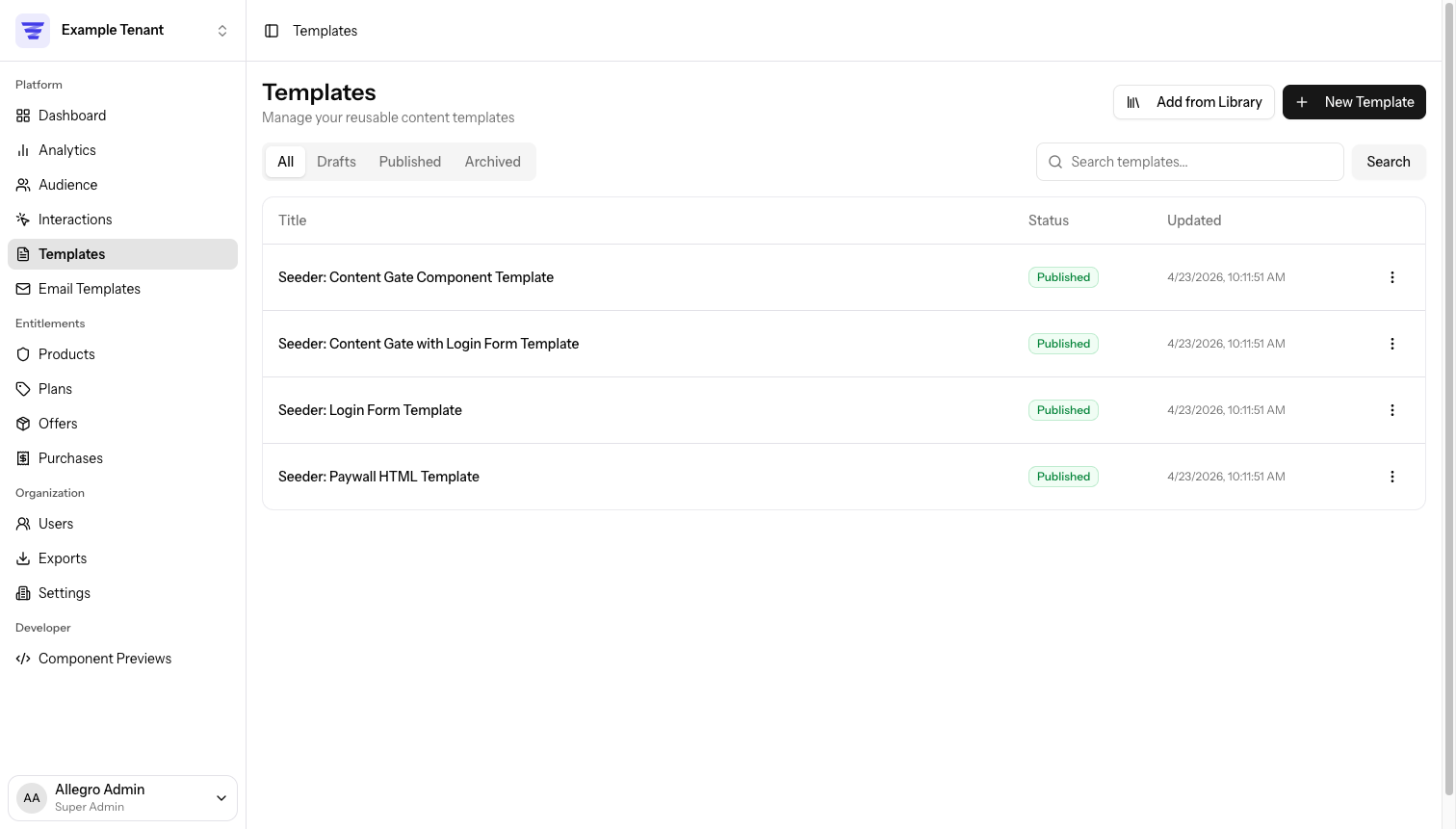Expand the Allegro Admin account menu chevron
This screenshot has height=829, width=1456.
[x=221, y=798]
